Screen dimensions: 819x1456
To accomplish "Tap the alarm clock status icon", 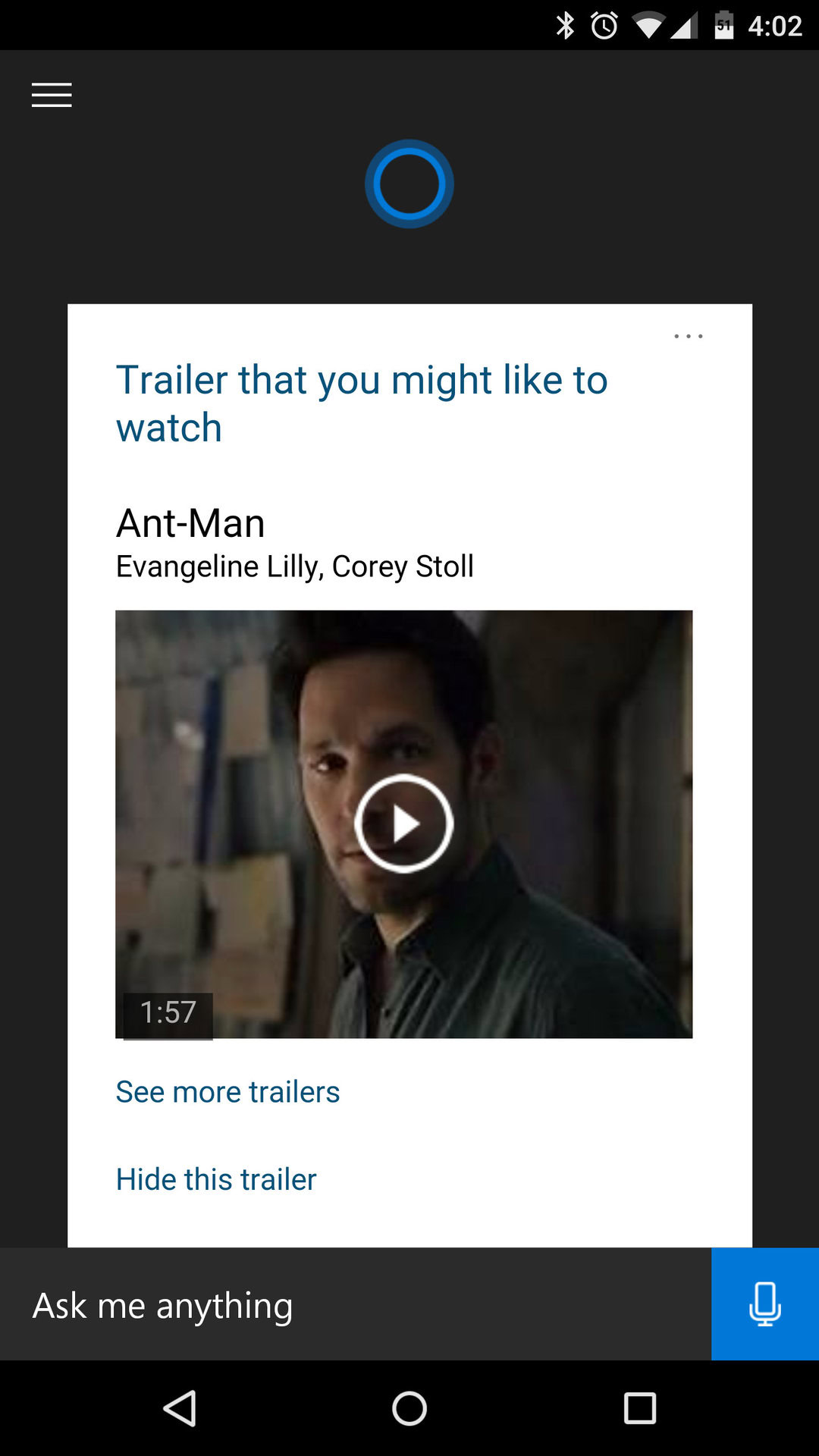I will (x=604, y=26).
